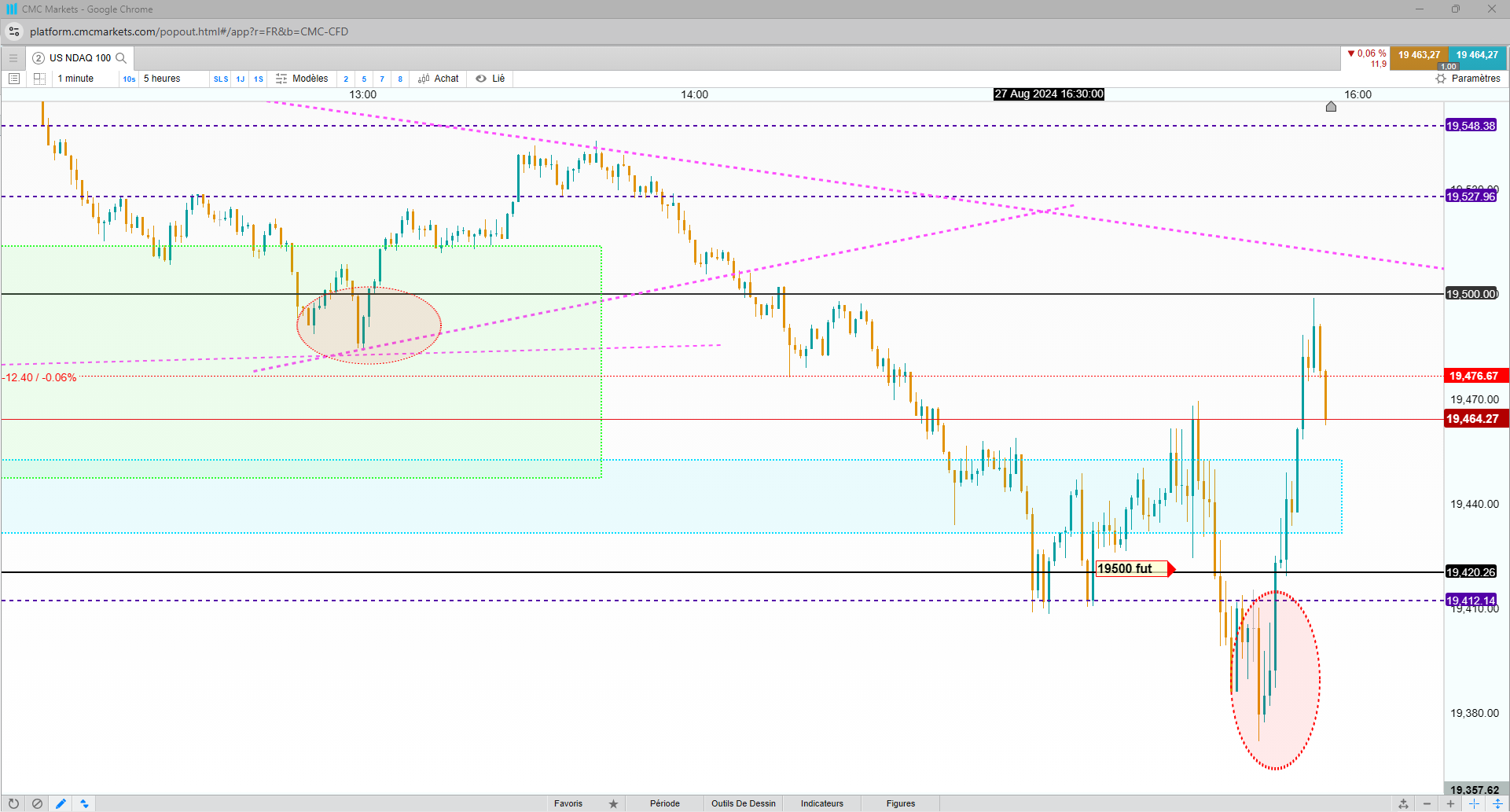
Task: Select the blue pencil drawing tool
Action: pos(61,803)
